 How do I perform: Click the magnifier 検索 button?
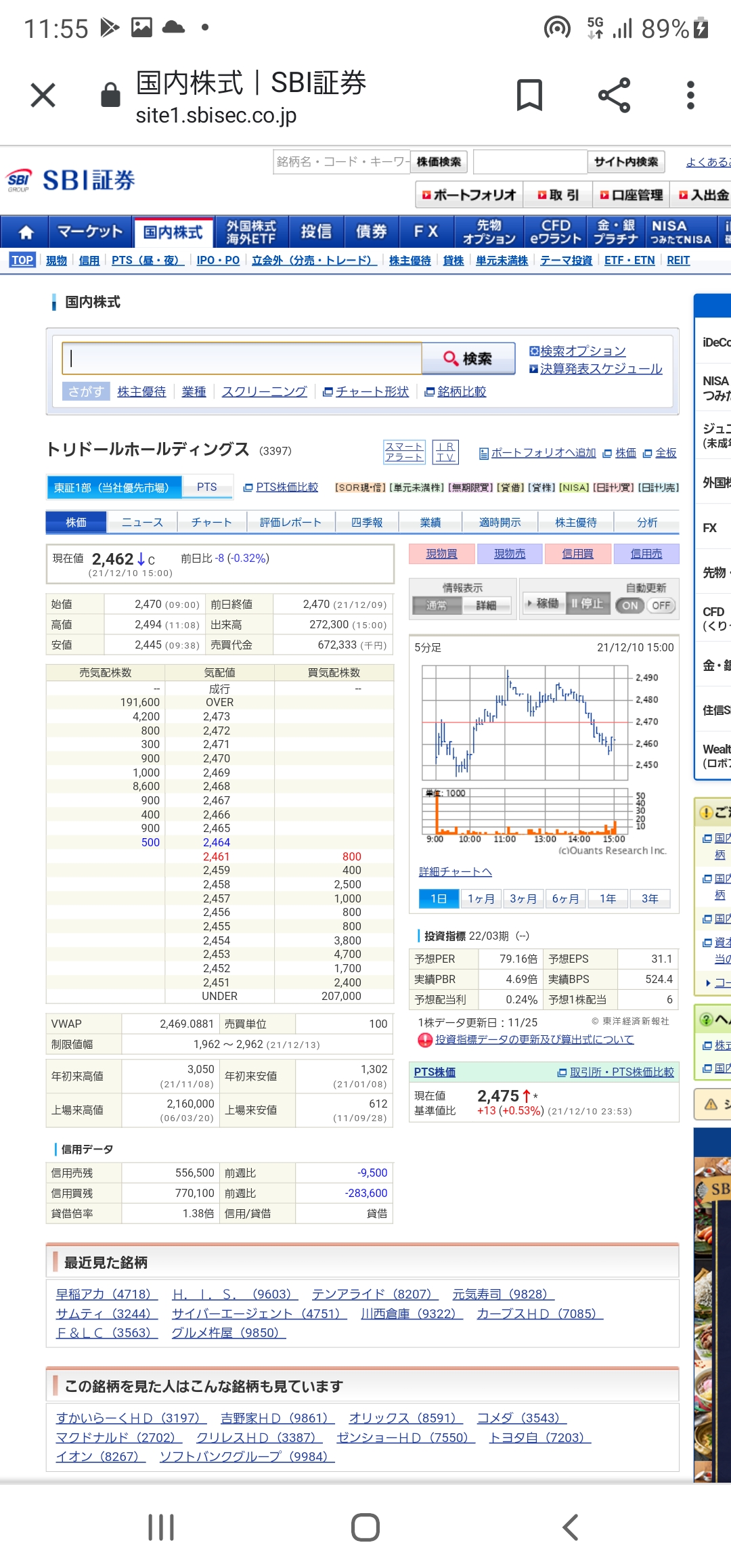coord(468,358)
